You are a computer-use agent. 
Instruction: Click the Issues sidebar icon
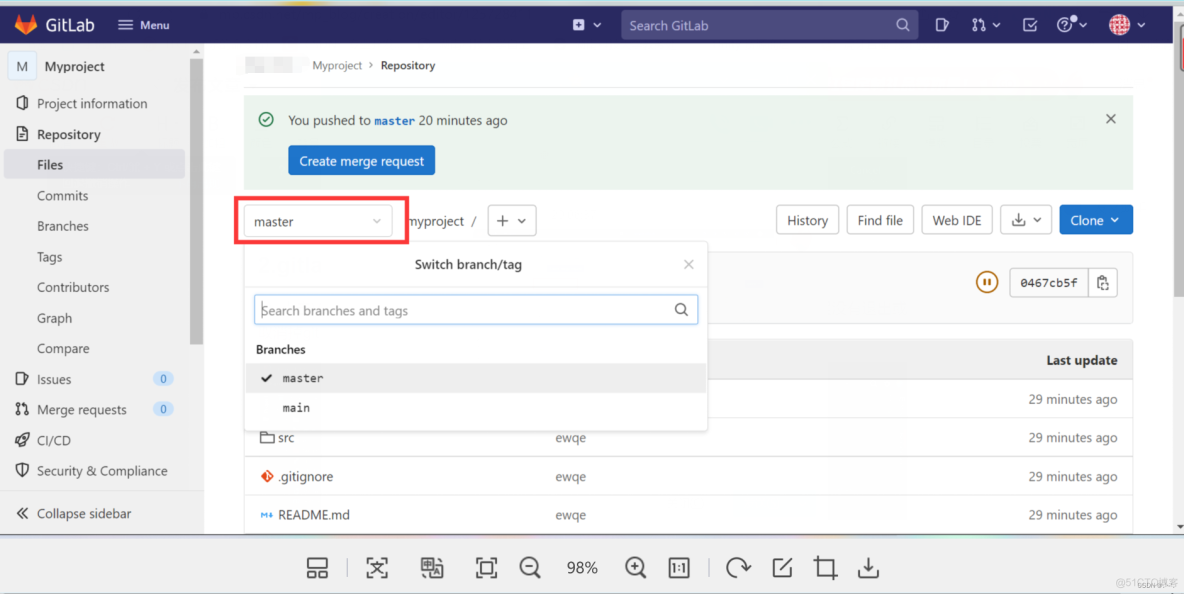pos(22,378)
